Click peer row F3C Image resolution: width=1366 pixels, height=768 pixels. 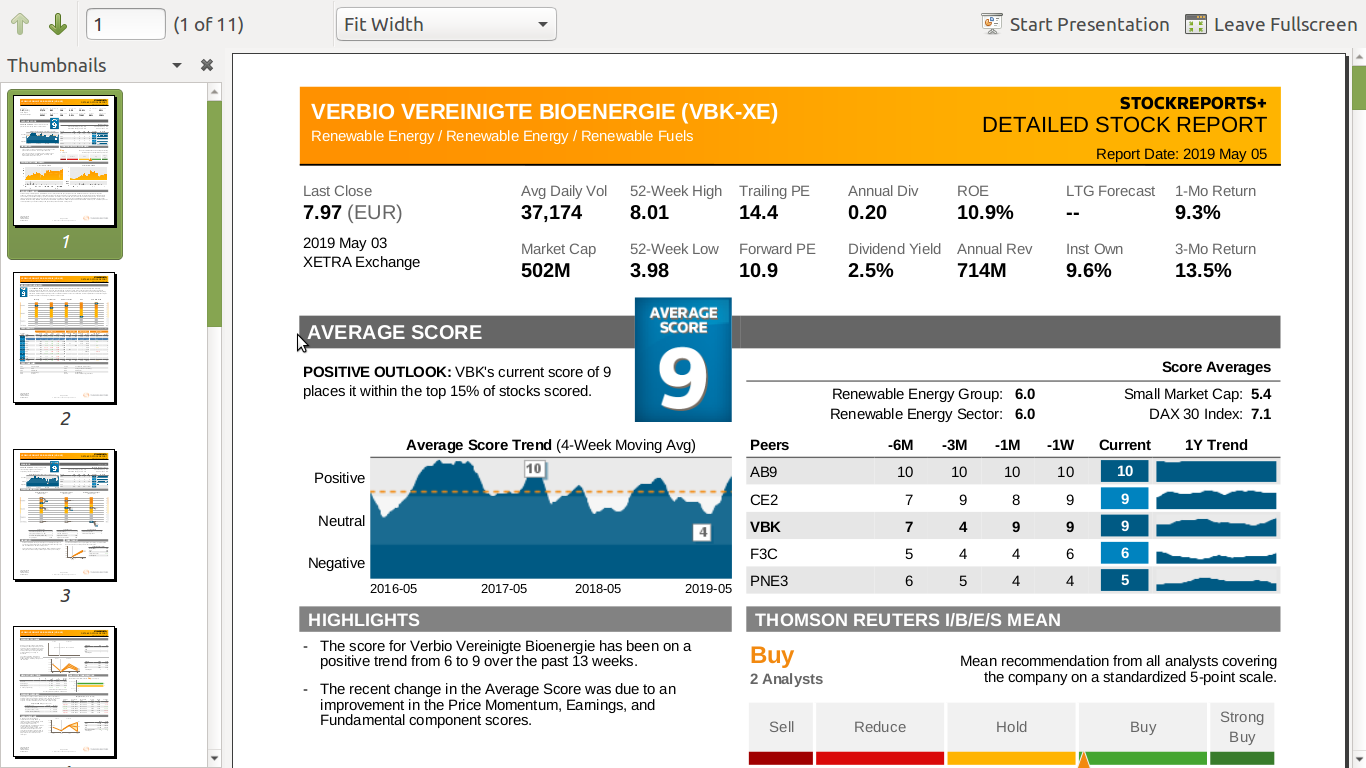click(1013, 553)
